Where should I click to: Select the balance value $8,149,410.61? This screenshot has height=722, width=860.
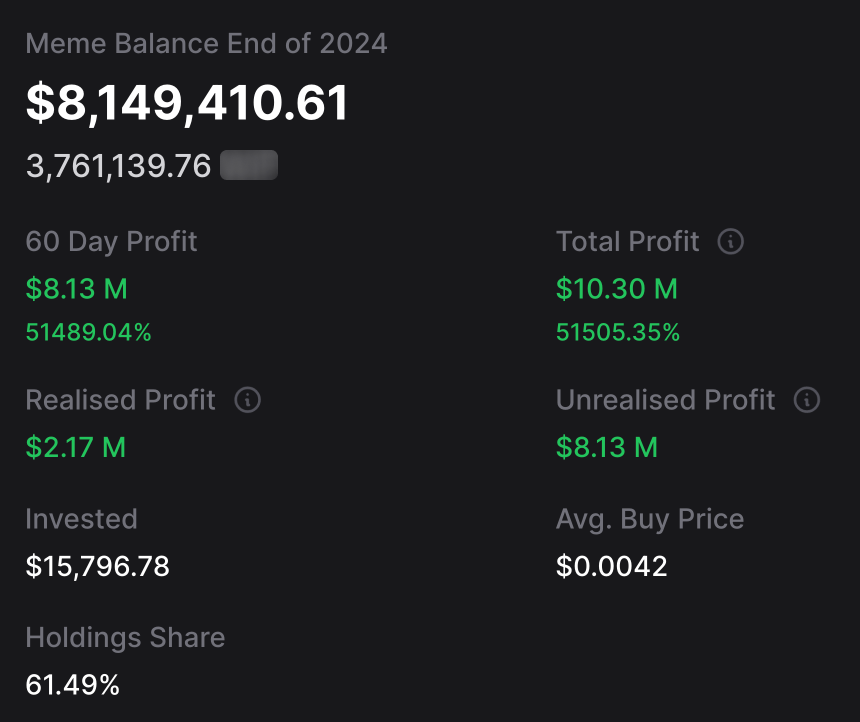(x=187, y=103)
